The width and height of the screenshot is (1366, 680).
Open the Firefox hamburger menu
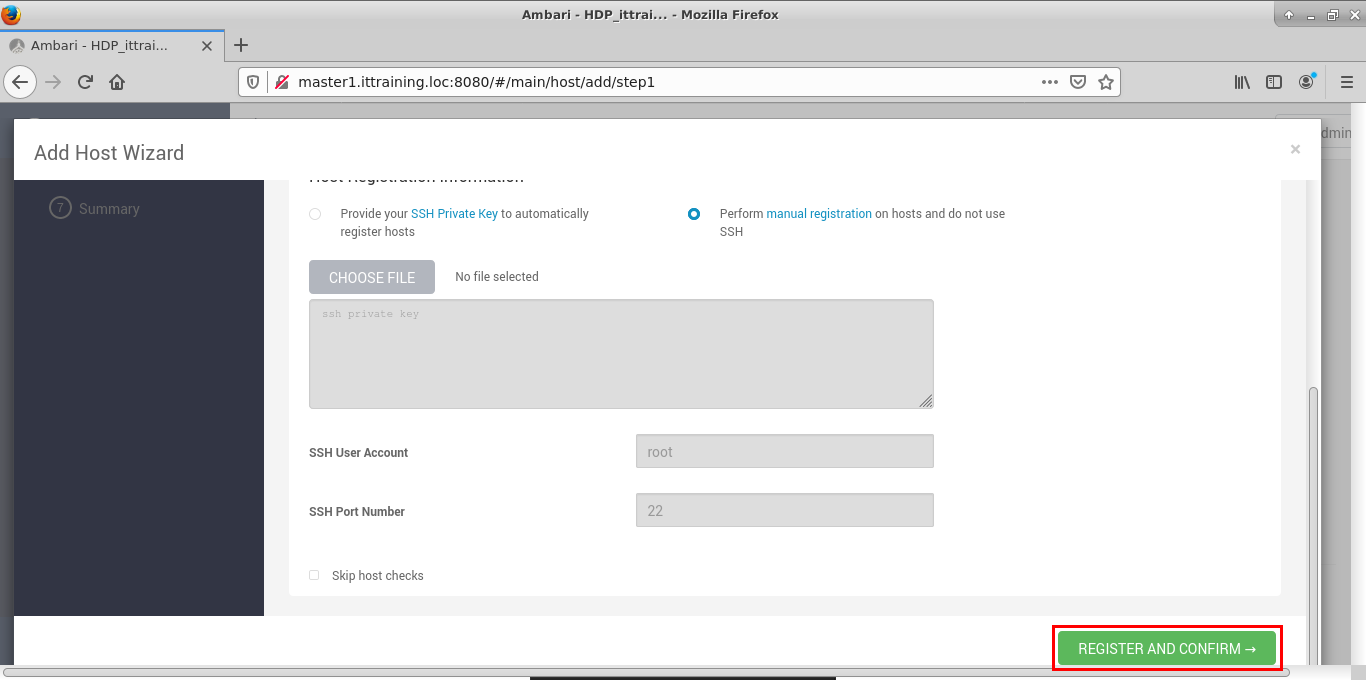(x=1346, y=82)
